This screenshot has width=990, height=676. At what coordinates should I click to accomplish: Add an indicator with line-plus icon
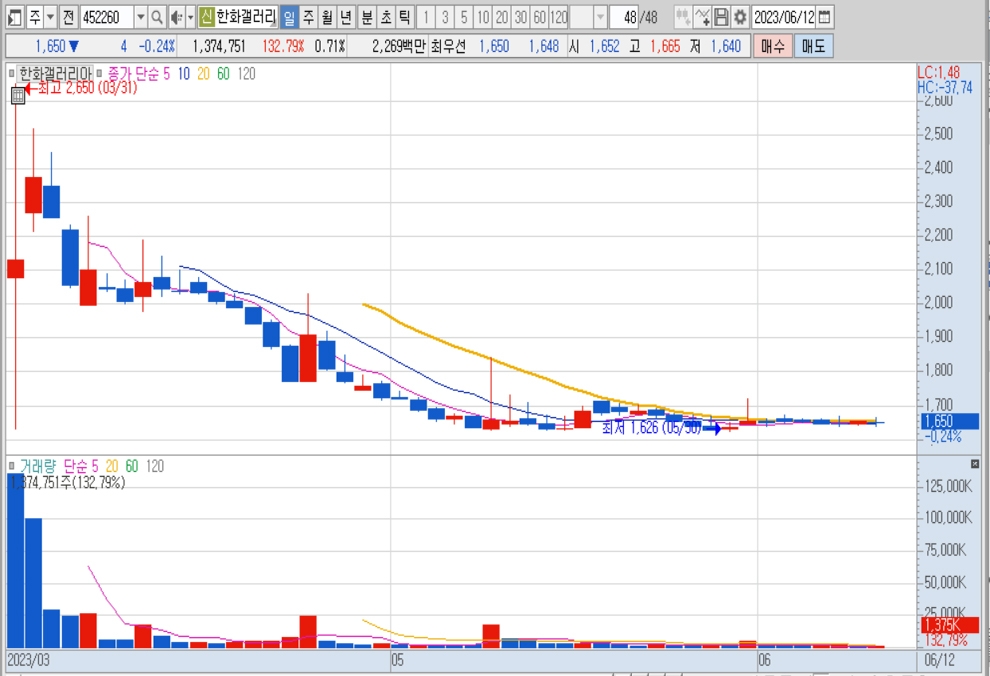coord(702,17)
